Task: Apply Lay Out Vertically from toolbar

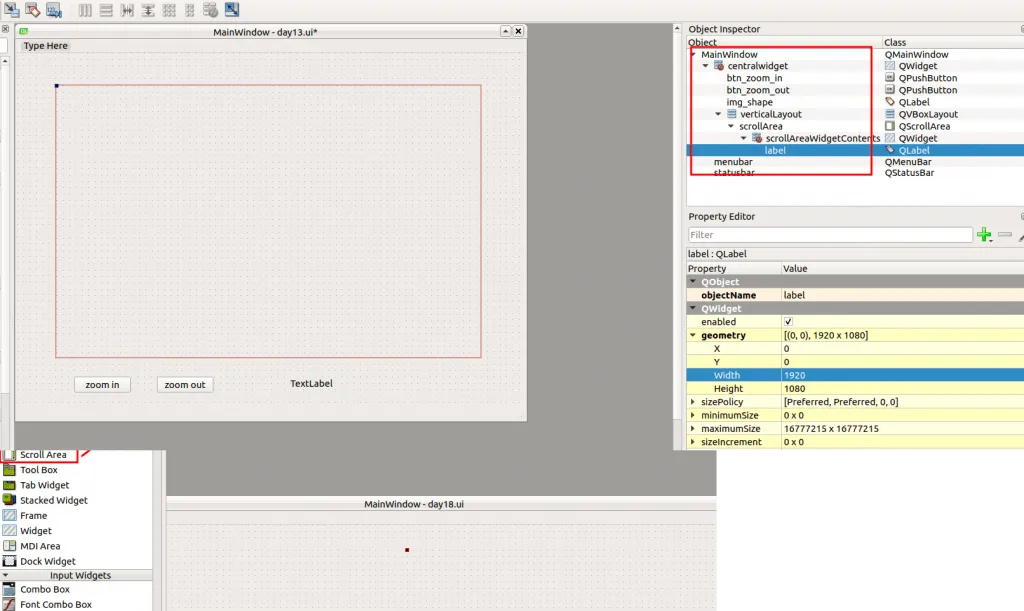Action: [106, 10]
